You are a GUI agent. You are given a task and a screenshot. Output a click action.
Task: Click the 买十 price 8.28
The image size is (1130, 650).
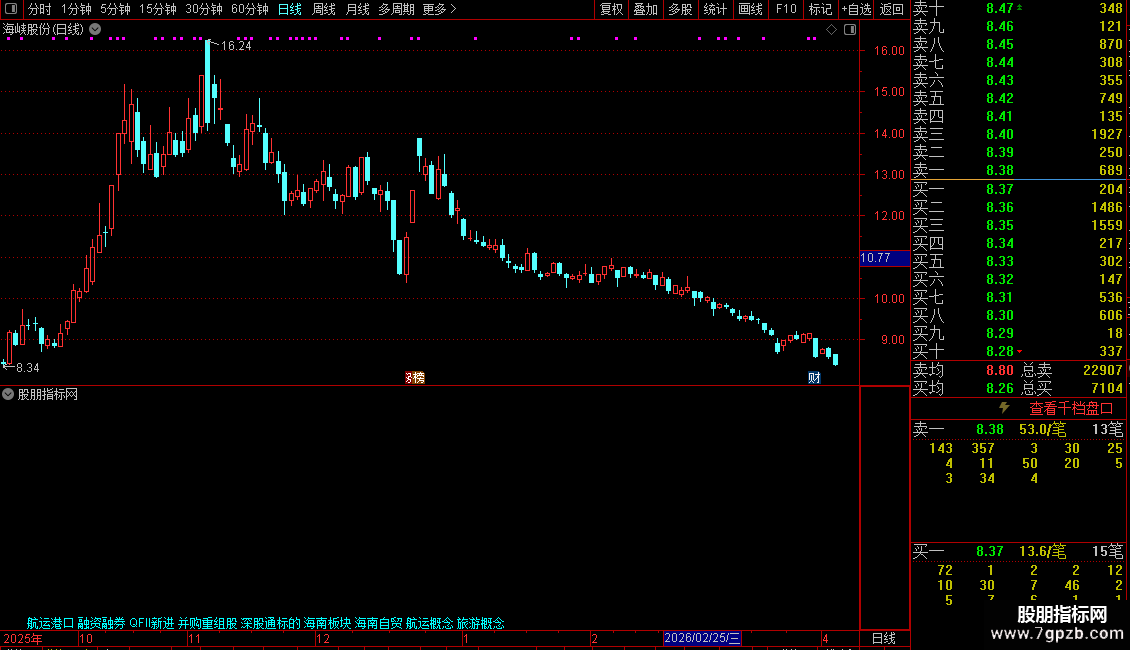click(1000, 352)
